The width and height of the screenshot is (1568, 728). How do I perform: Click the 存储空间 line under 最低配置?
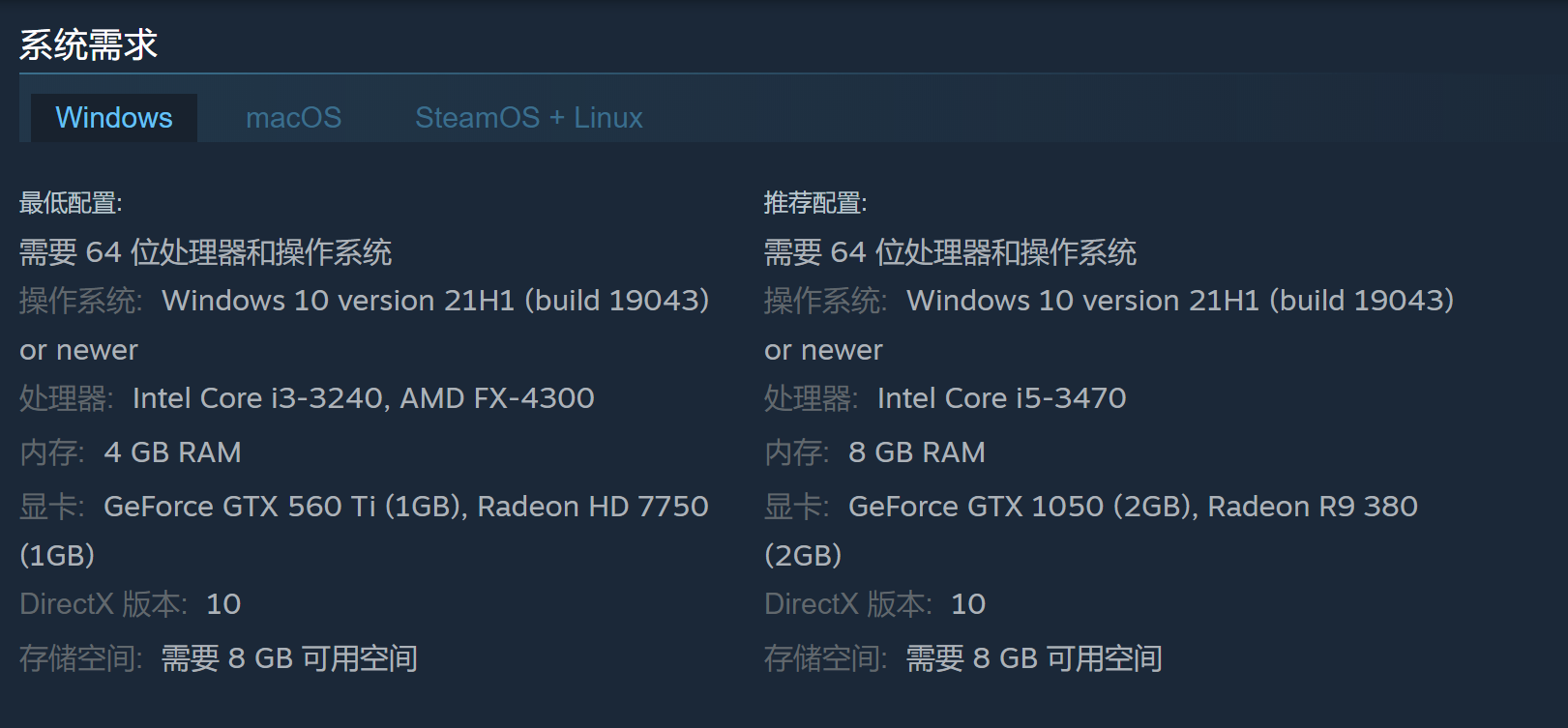(x=219, y=658)
